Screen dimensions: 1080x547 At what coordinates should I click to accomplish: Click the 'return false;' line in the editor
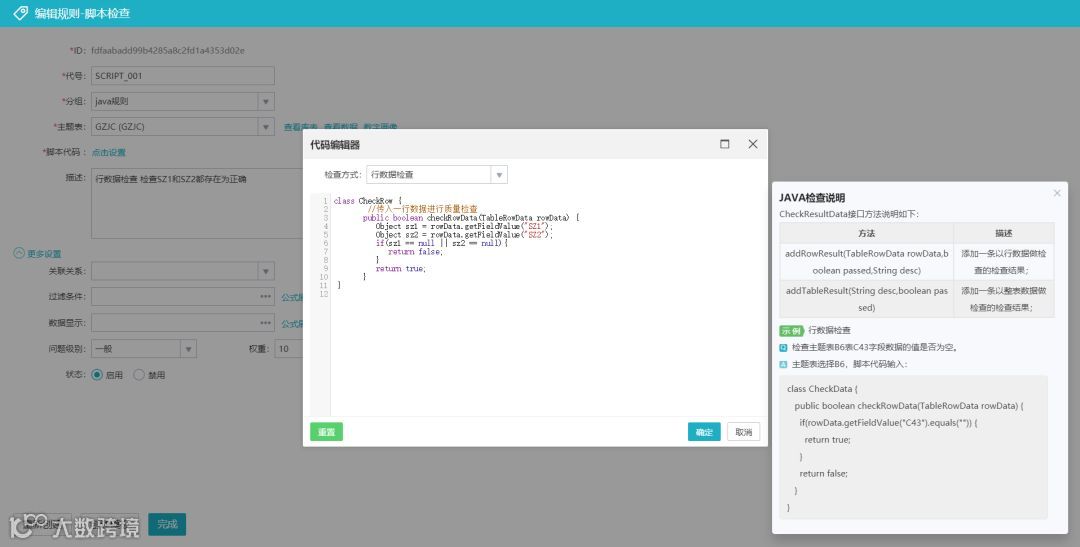[415, 251]
